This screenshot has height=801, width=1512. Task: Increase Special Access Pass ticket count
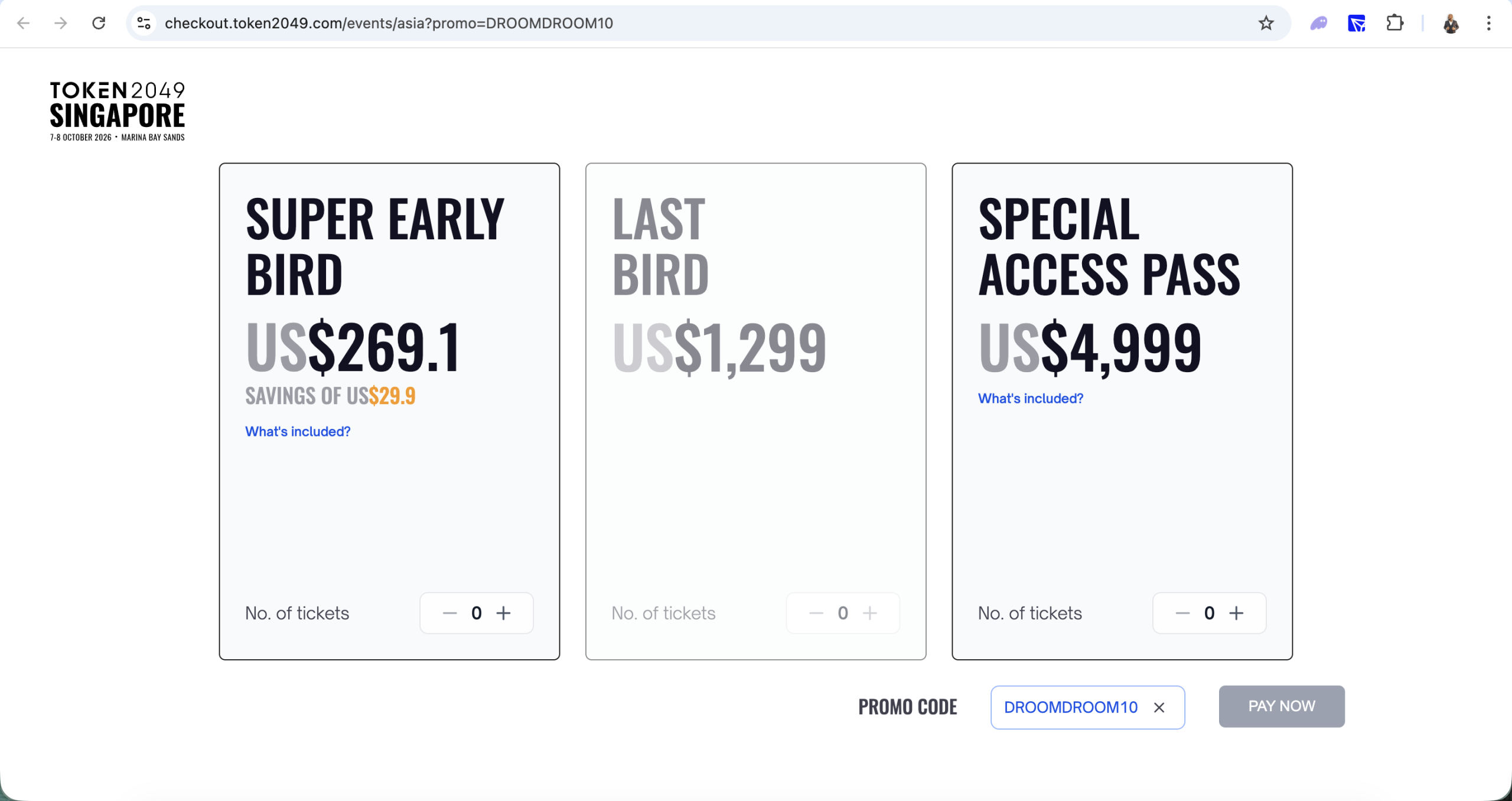pos(1237,613)
